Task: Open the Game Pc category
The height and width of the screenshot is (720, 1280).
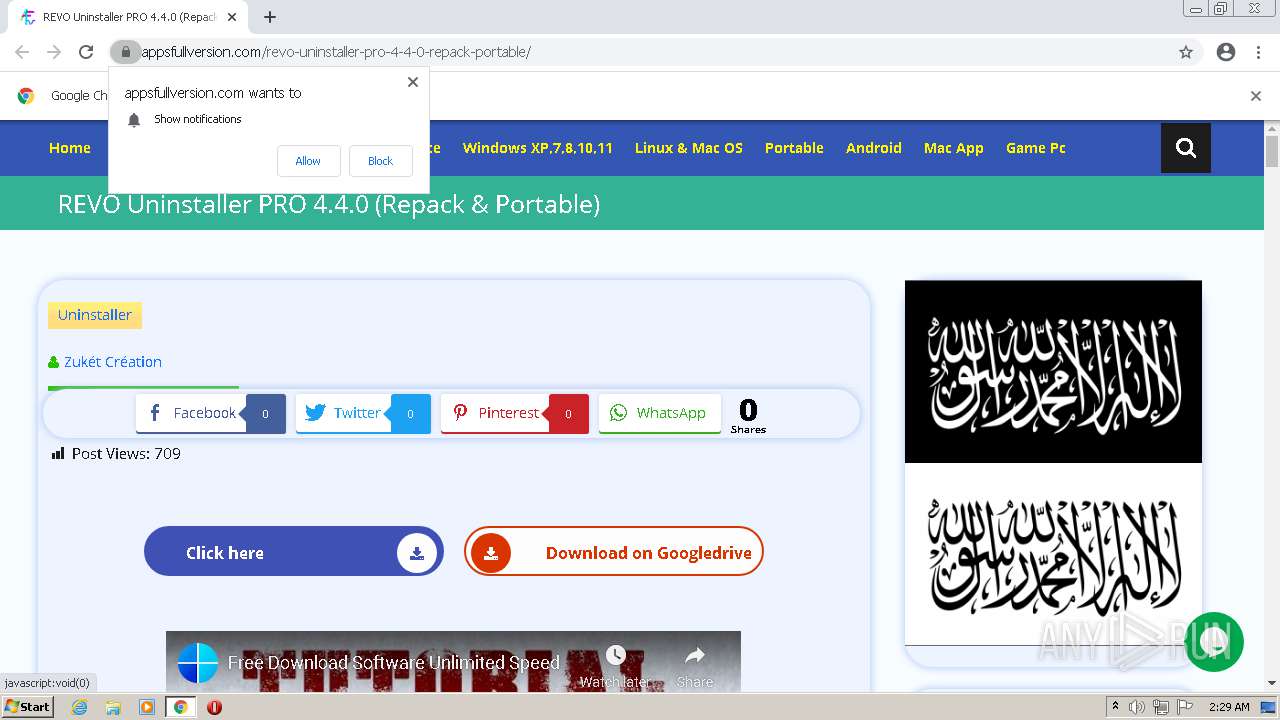Action: [x=1036, y=148]
